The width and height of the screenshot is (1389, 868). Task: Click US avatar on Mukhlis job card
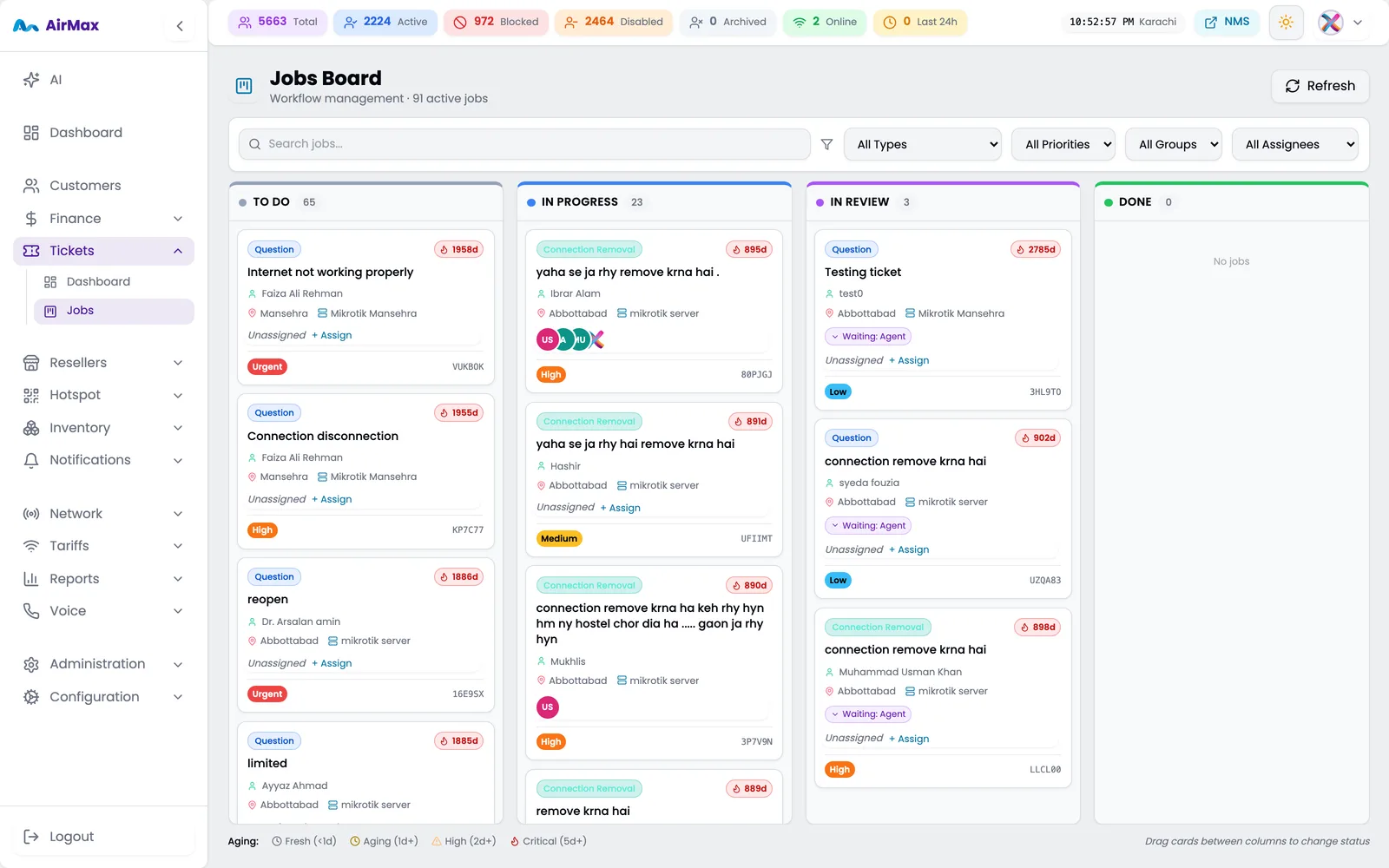click(548, 707)
